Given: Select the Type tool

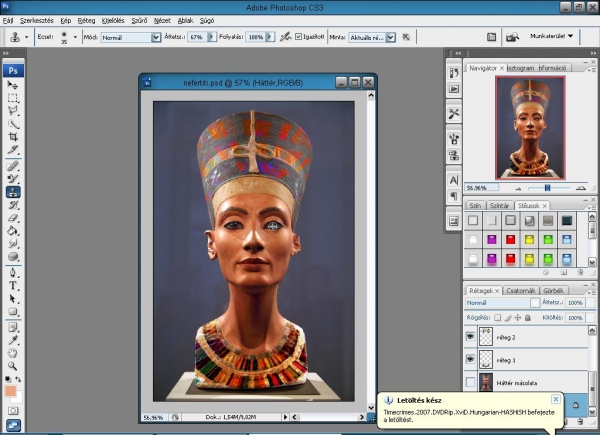Looking at the screenshot, I should tap(13, 285).
